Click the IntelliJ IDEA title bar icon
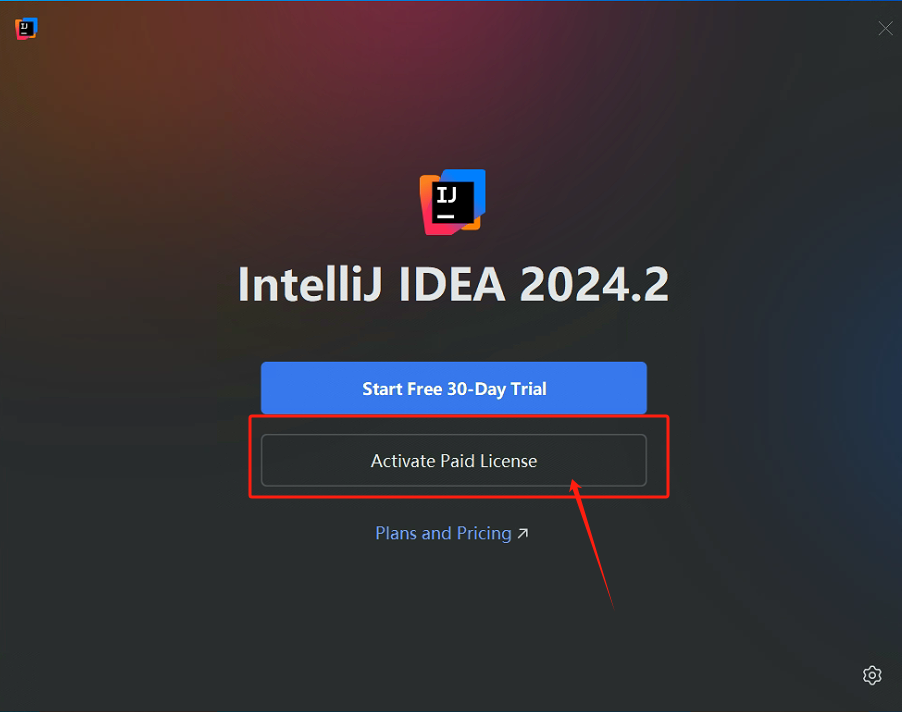This screenshot has width=902, height=712. (x=26, y=28)
